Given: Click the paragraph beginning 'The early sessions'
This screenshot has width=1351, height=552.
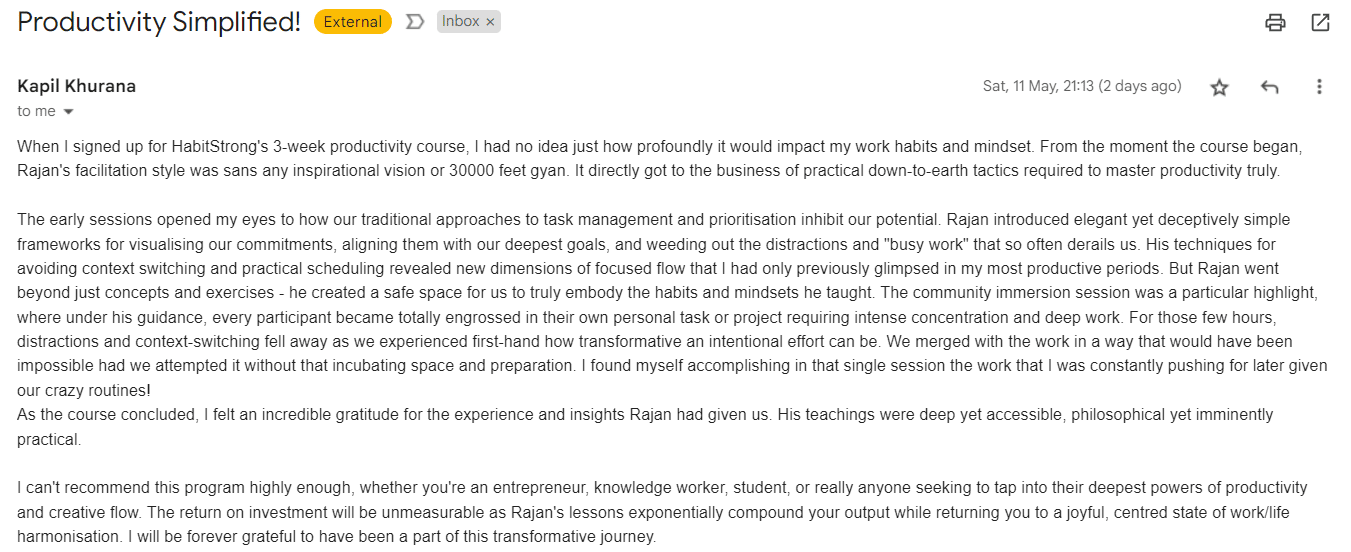Looking at the screenshot, I should (x=672, y=304).
